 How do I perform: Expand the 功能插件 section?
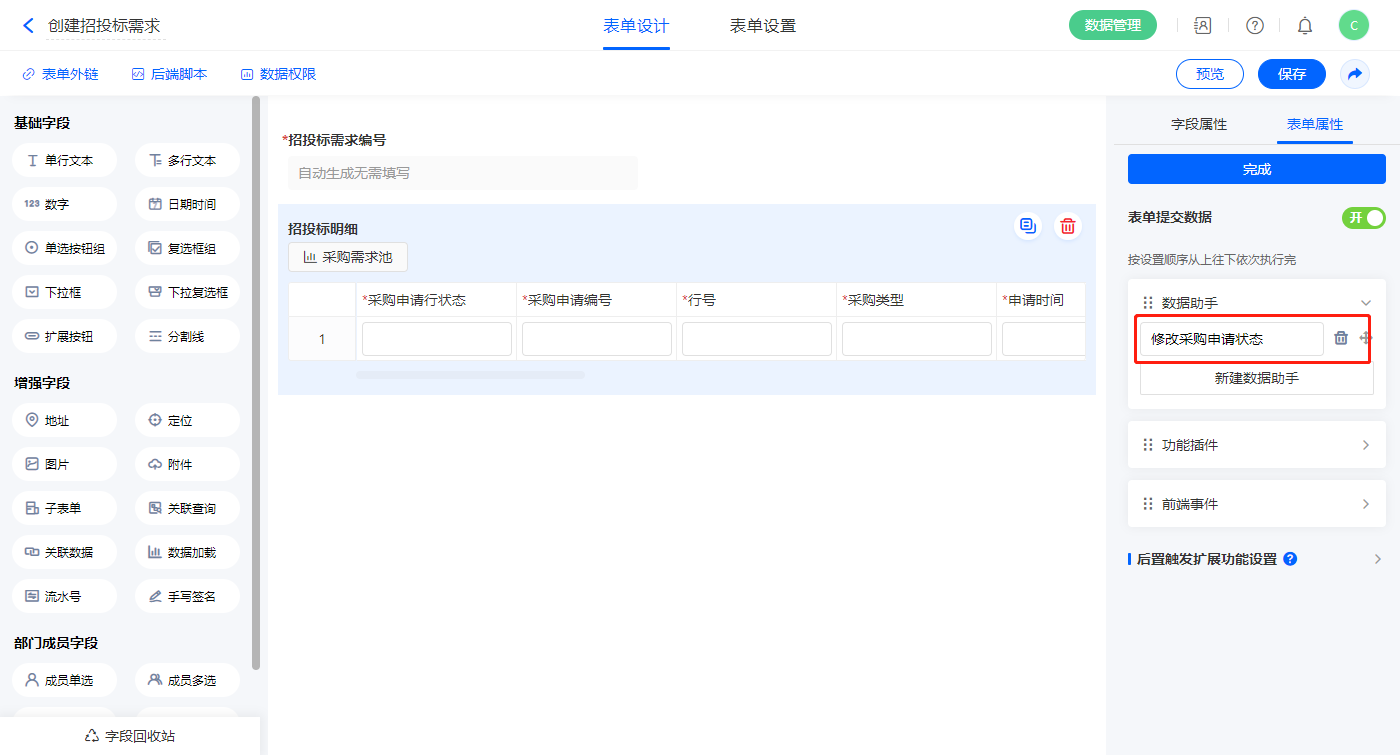tap(1365, 445)
